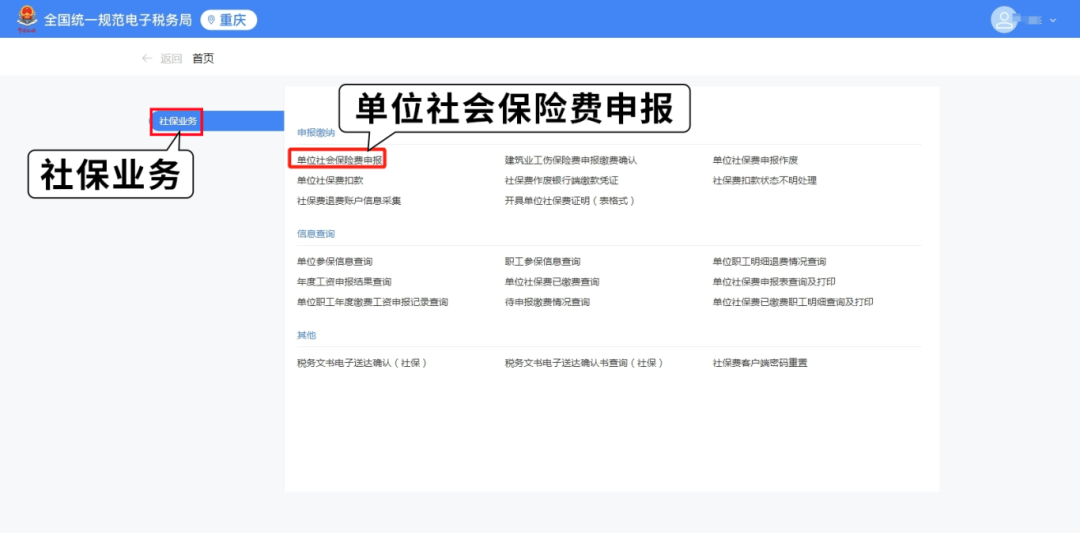This screenshot has height=533, width=1080.
Task: Expand the user account dropdown arrow
Action: [1052, 20]
